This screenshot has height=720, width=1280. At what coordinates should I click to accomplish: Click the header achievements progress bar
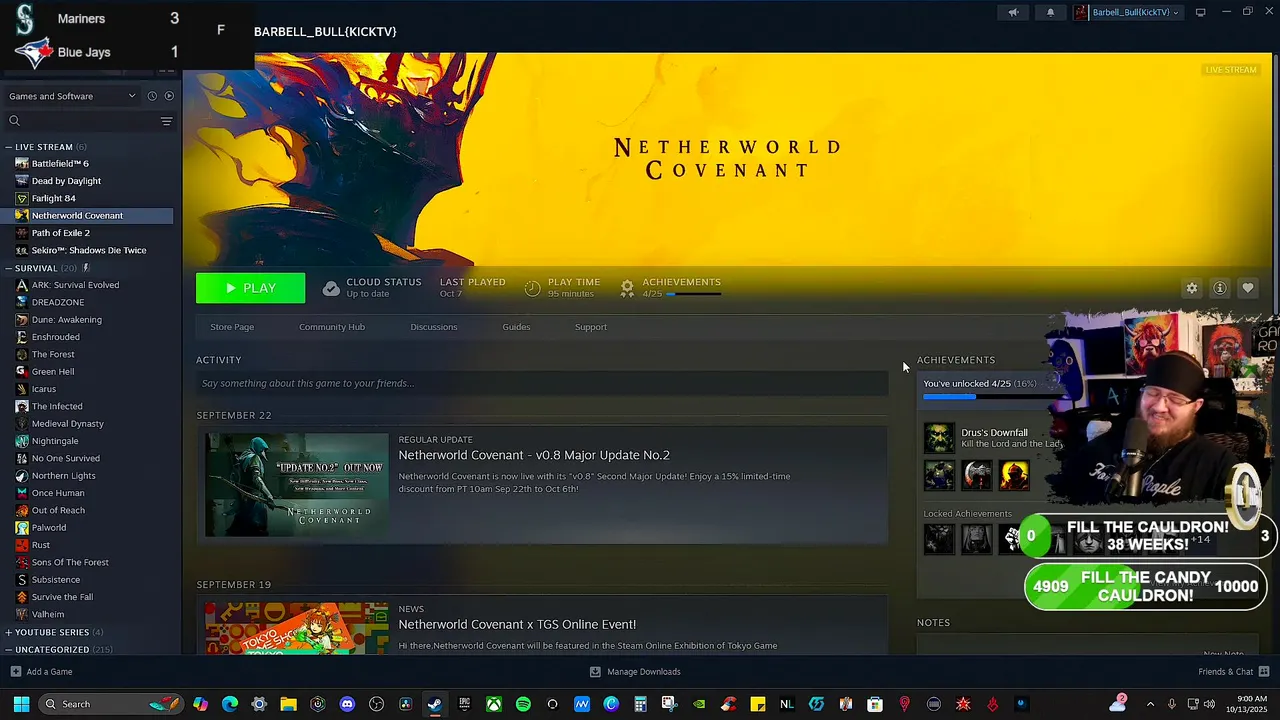click(693, 294)
